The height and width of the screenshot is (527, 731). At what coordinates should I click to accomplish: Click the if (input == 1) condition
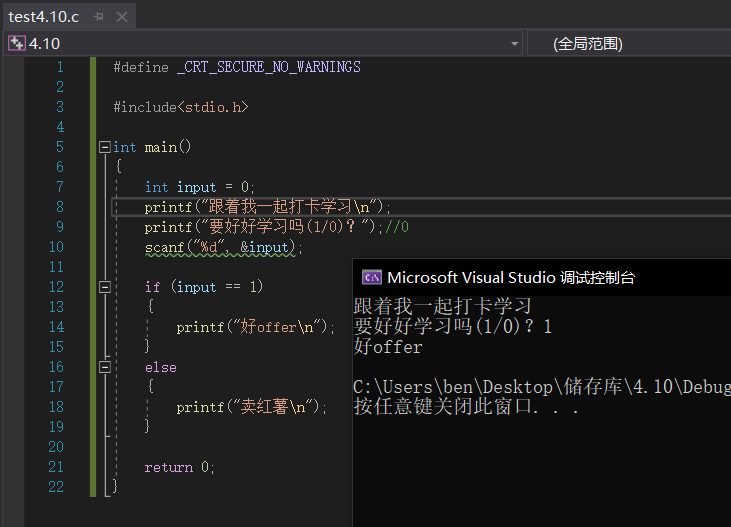204,287
